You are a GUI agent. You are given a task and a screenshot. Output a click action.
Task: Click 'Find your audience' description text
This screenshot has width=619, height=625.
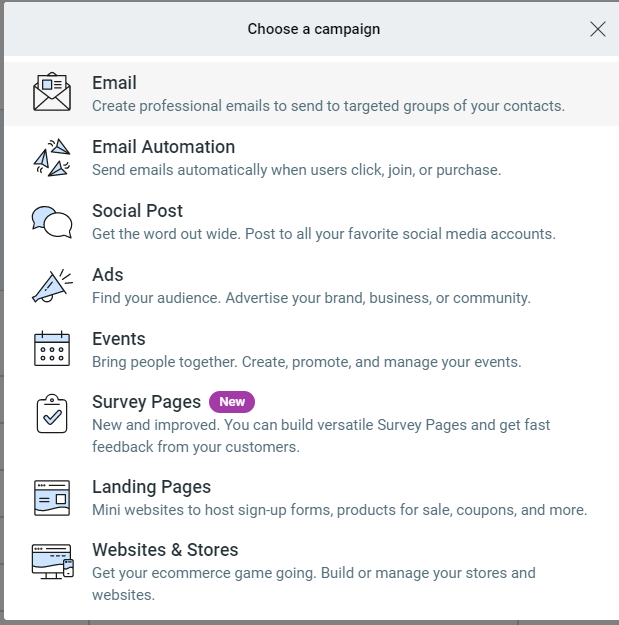tap(311, 298)
